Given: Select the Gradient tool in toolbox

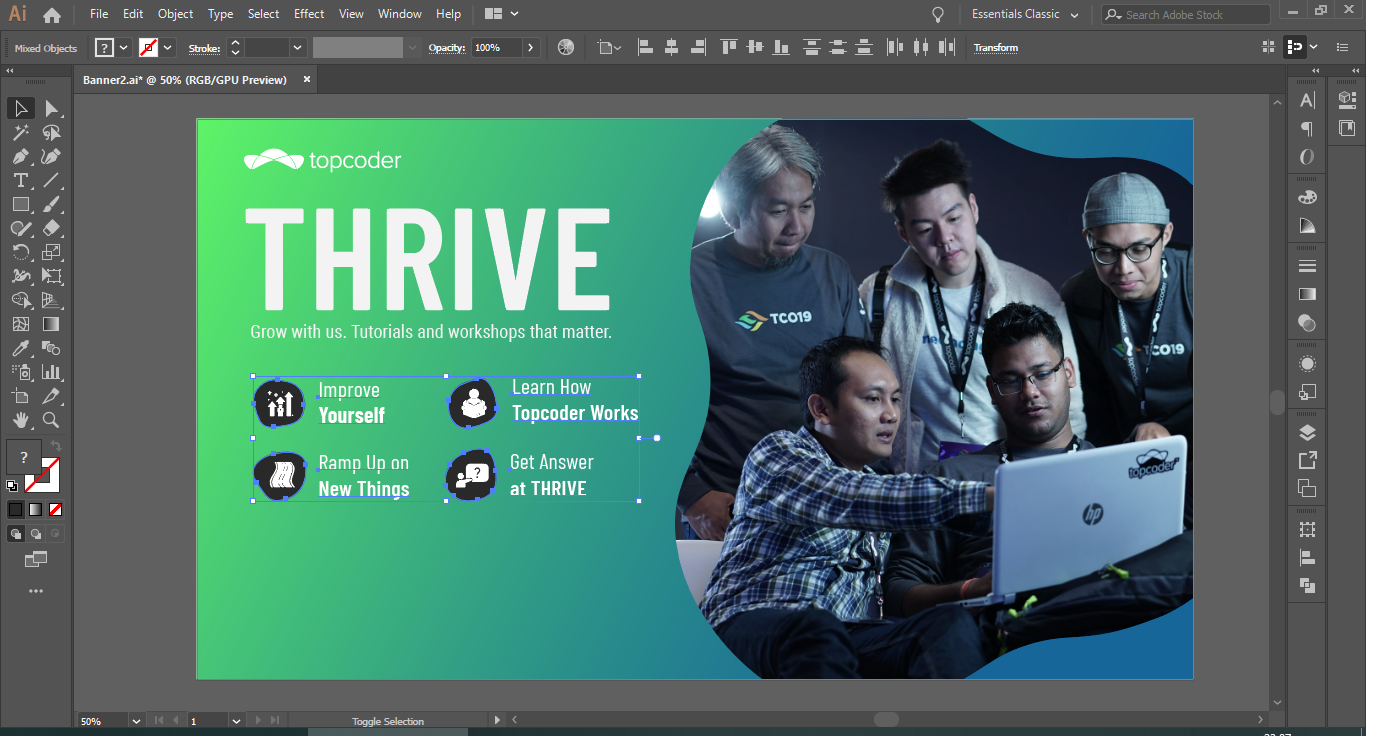Looking at the screenshot, I should point(52,324).
